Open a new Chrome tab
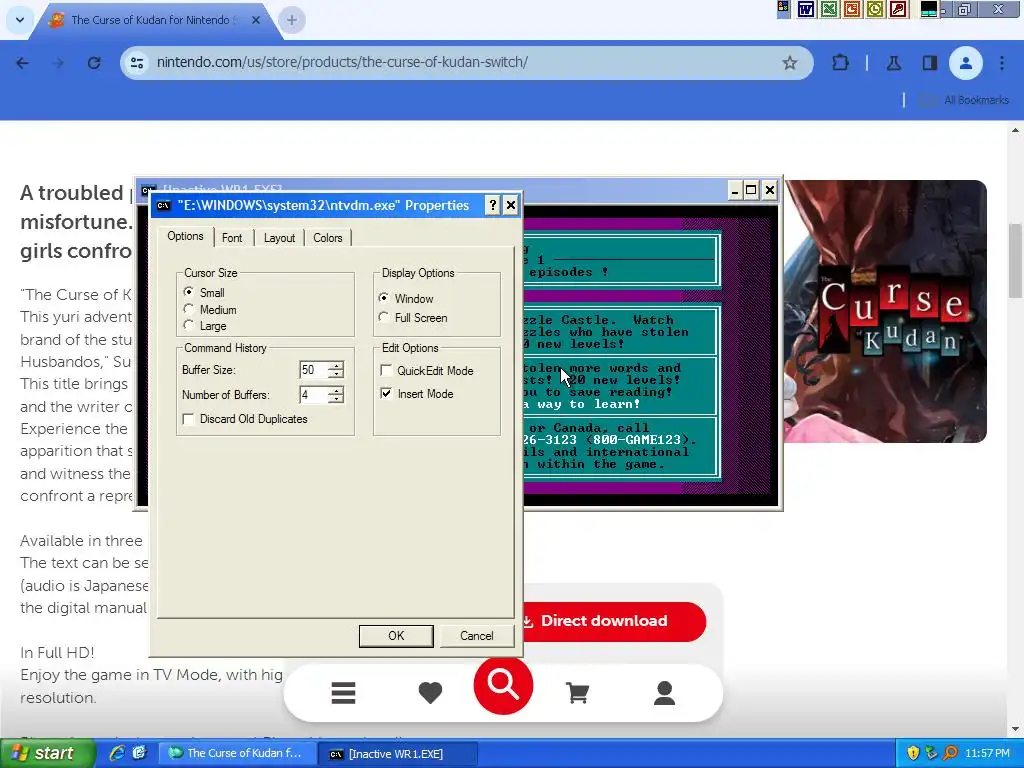1024x768 pixels. (x=292, y=20)
